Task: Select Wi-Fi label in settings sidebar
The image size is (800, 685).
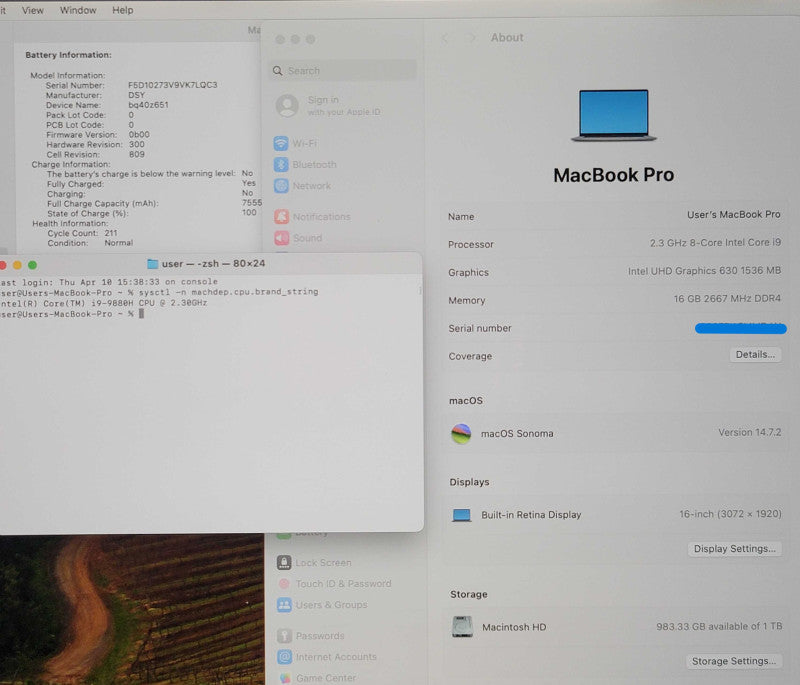Action: pyautogui.click(x=305, y=143)
